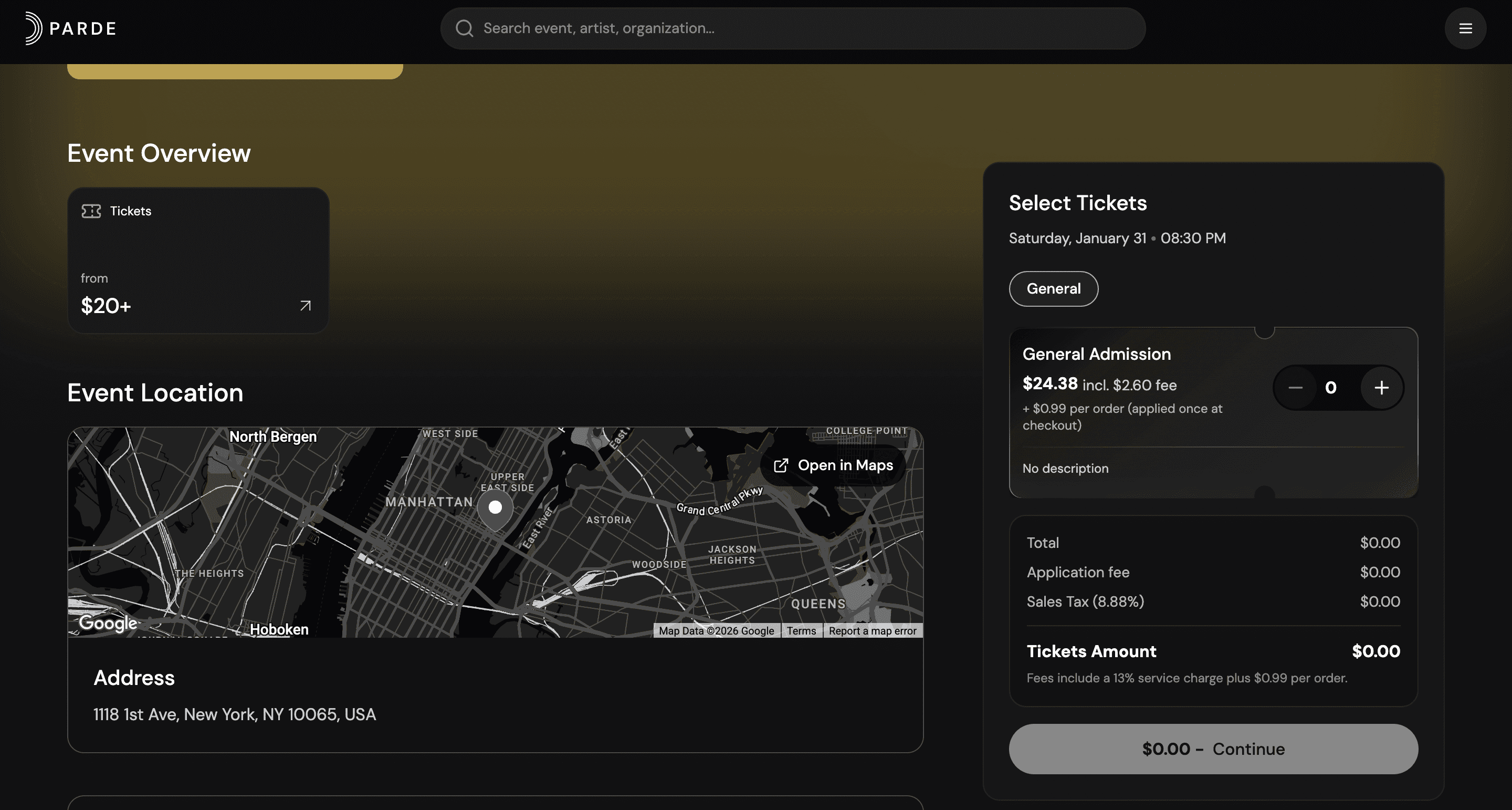Click the search magnifier icon
Image resolution: width=1512 pixels, height=810 pixels.
click(464, 28)
